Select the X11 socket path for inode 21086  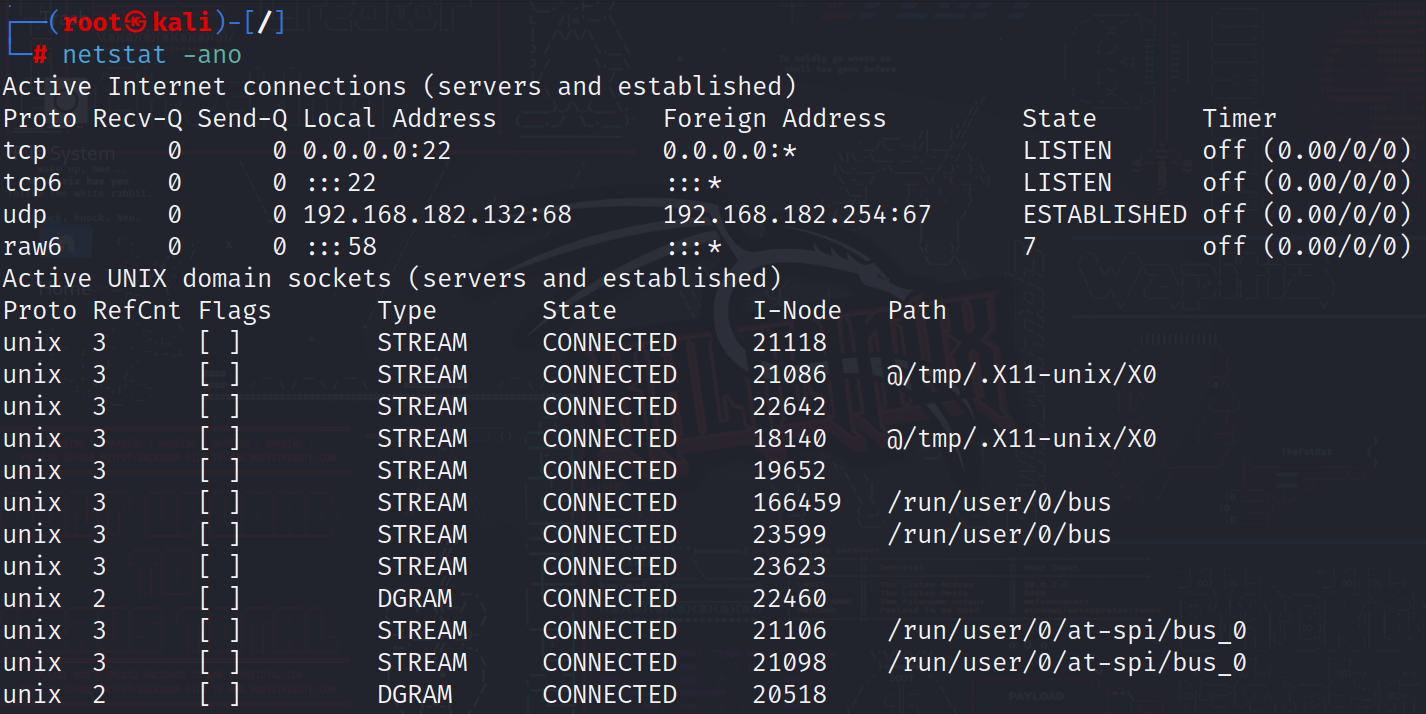click(1021, 375)
